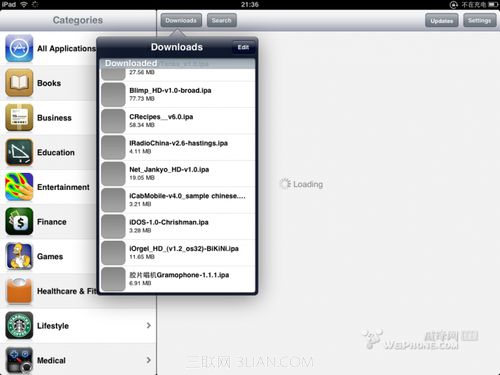500x375 pixels.
Task: Select the Games Homer Simpson icon
Action: (19, 256)
